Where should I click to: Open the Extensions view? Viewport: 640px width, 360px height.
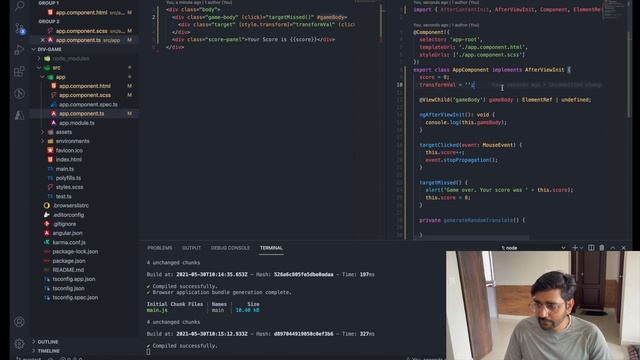pos(19,72)
